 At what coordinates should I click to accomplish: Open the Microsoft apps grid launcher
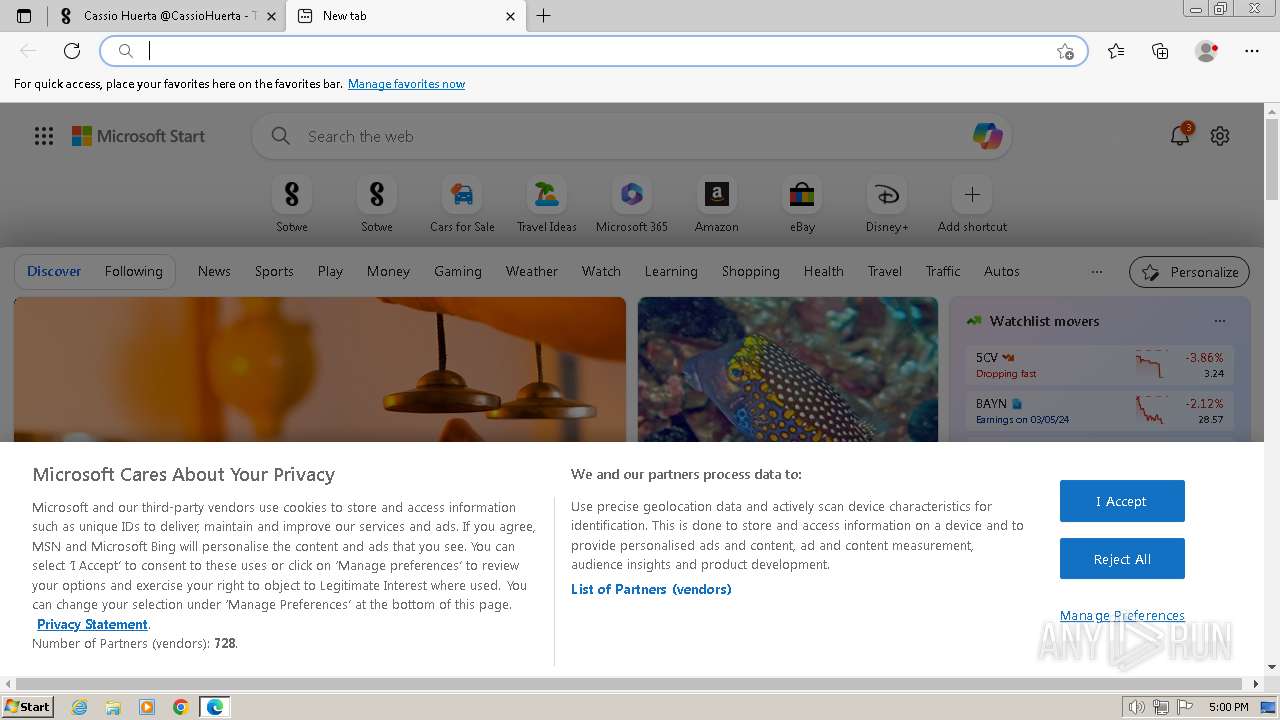tap(44, 136)
